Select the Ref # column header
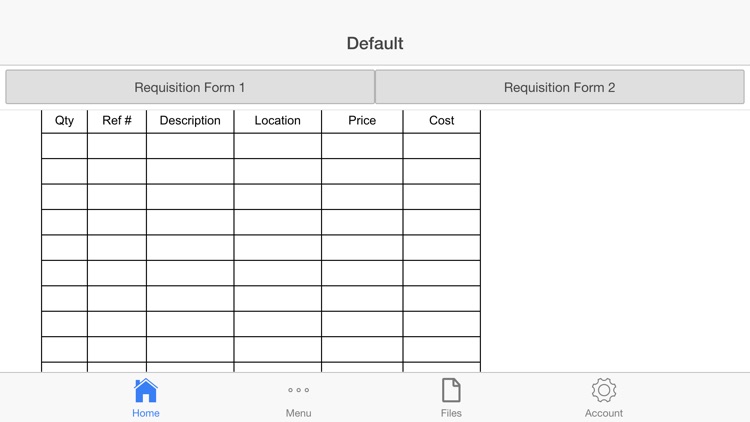Image resolution: width=750 pixels, height=422 pixels. point(117,121)
